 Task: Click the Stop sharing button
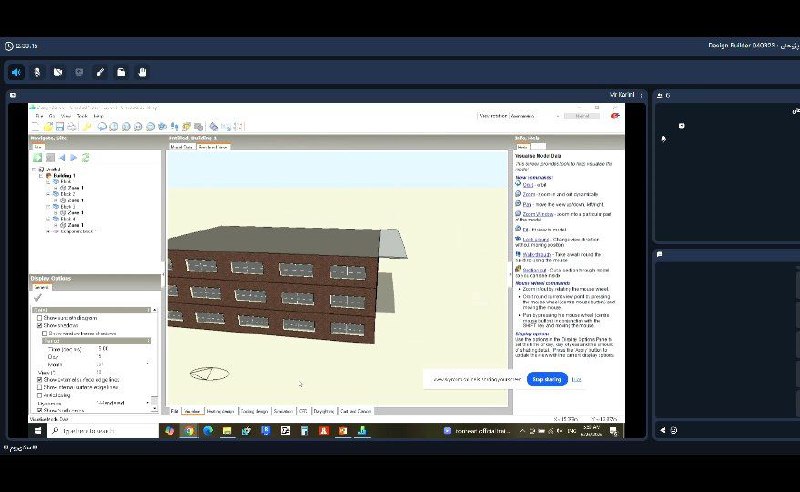[x=547, y=379]
